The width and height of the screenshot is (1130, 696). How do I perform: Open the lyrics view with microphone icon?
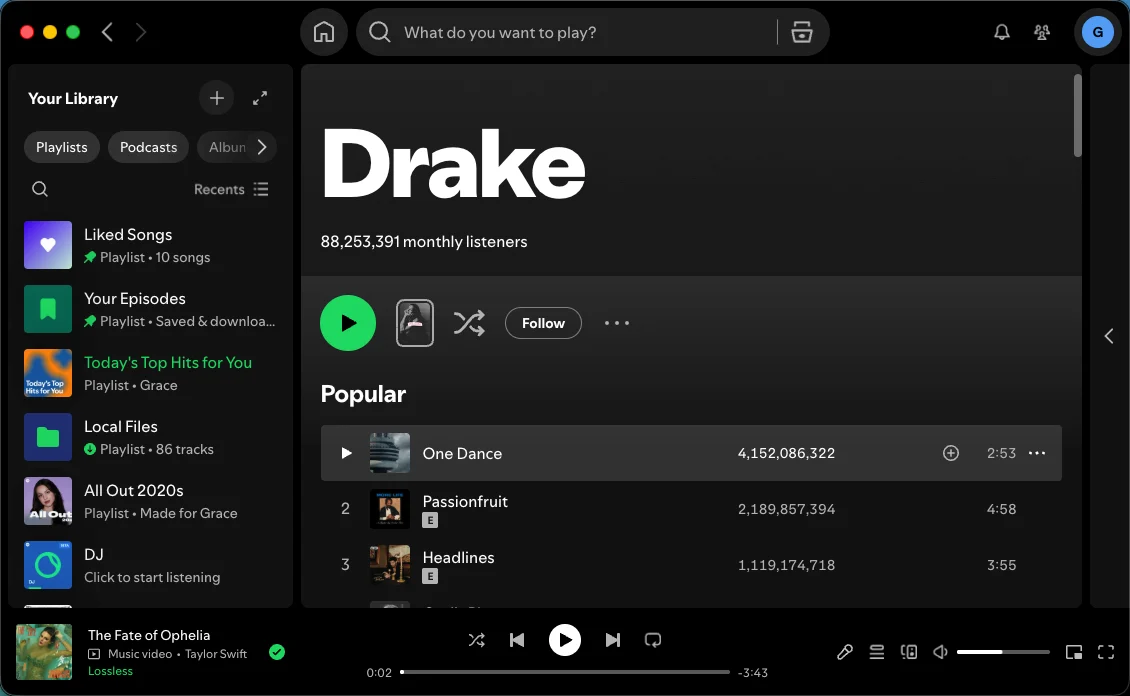845,651
